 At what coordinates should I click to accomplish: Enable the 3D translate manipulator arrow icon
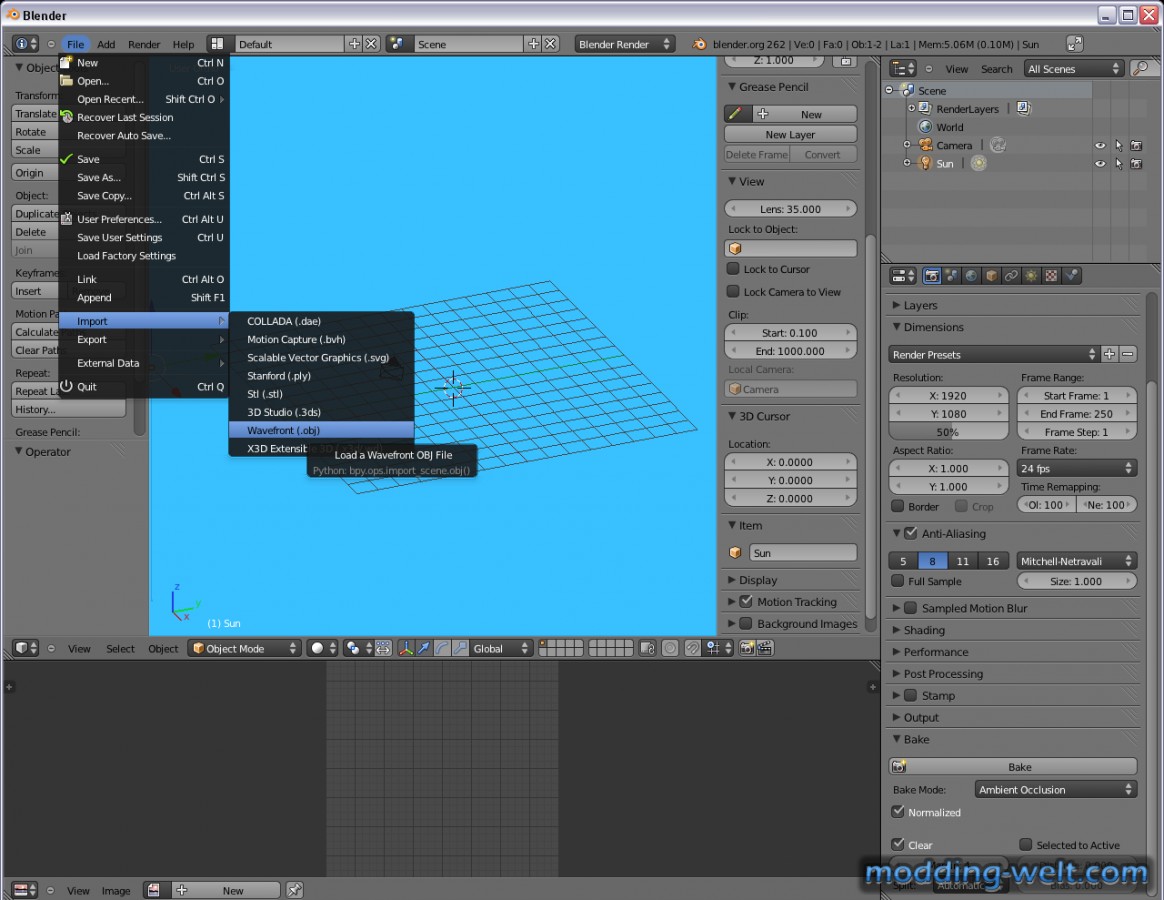(x=424, y=648)
